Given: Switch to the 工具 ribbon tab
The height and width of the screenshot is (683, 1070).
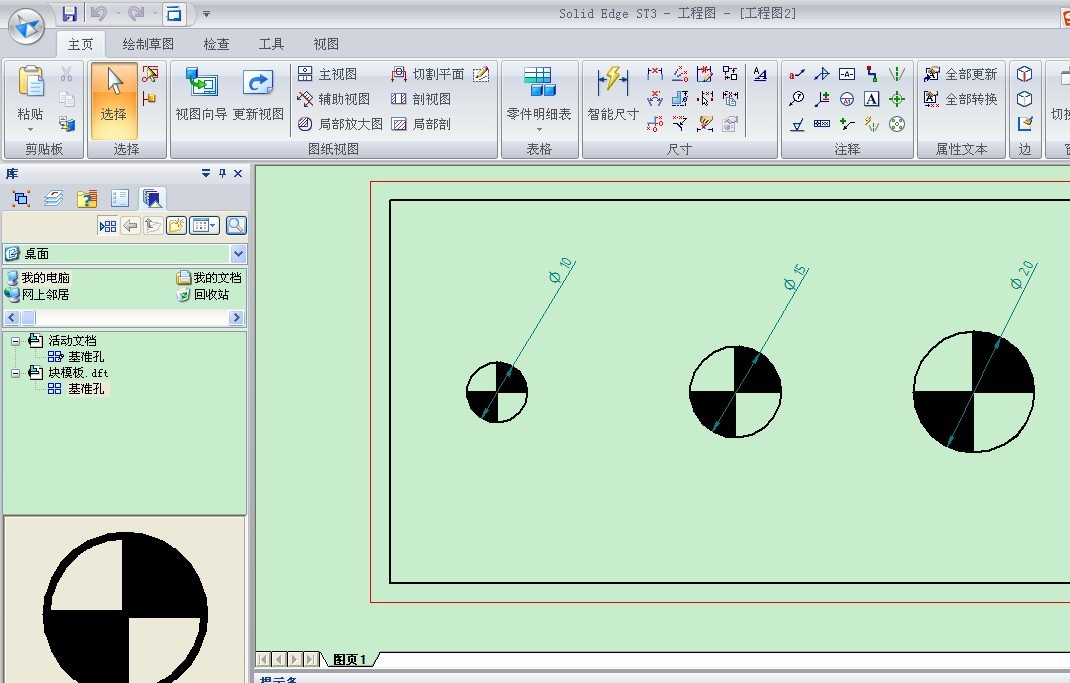Looking at the screenshot, I should point(271,44).
